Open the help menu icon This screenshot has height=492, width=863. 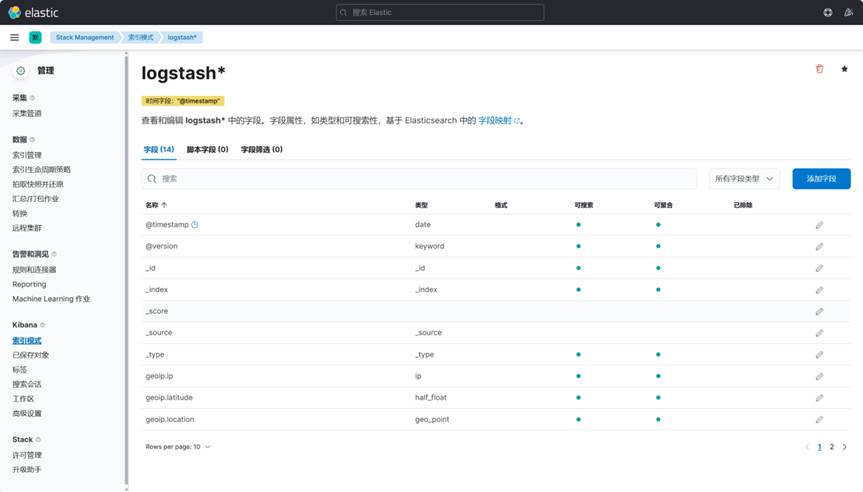[x=828, y=12]
